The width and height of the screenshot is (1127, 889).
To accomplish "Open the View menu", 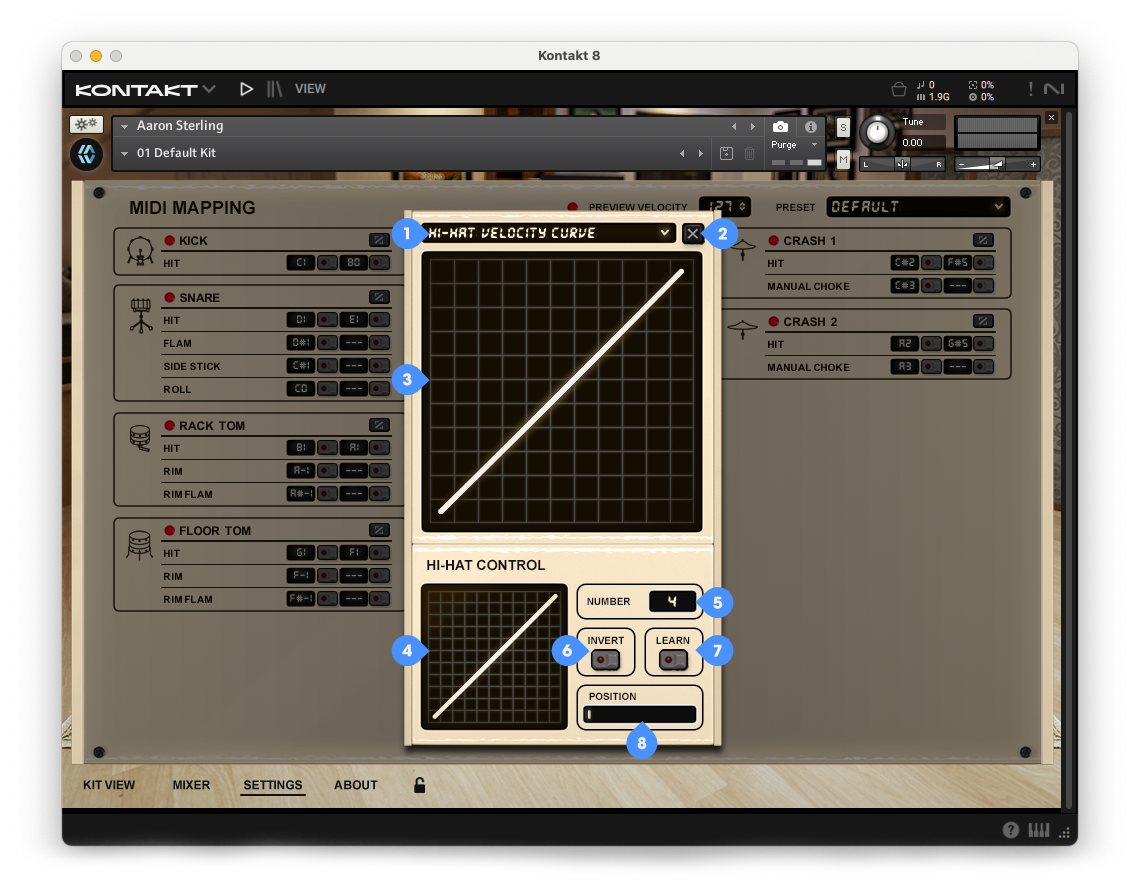I will click(x=310, y=89).
